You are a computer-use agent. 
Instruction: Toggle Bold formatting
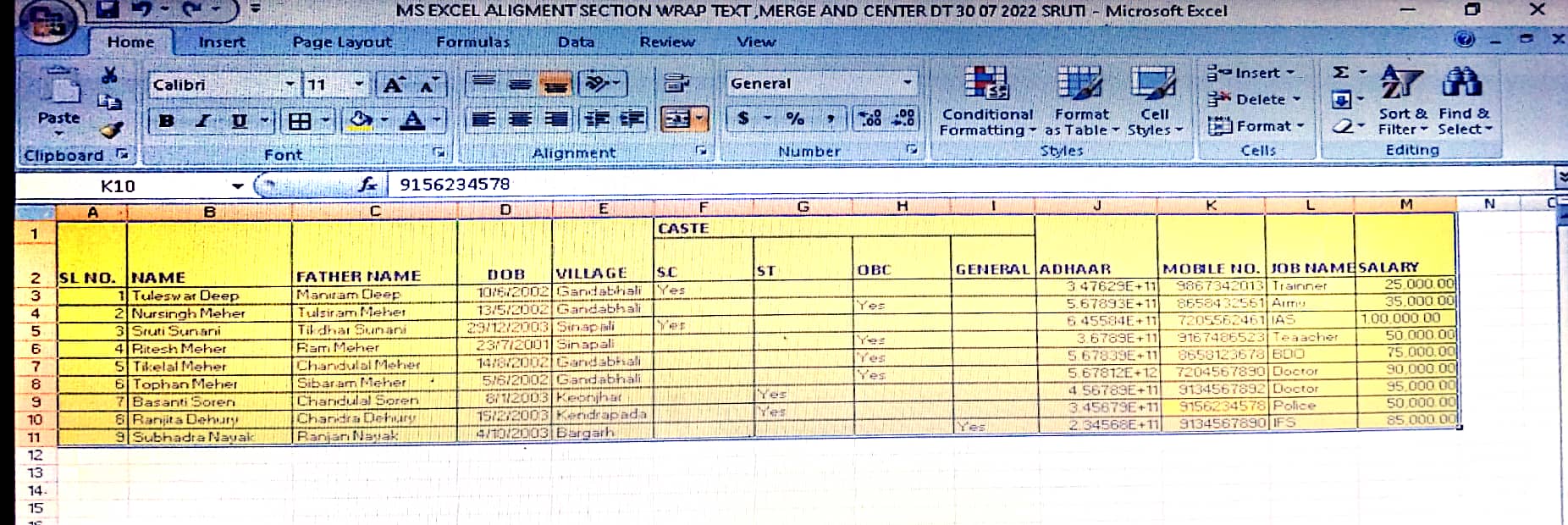166,120
